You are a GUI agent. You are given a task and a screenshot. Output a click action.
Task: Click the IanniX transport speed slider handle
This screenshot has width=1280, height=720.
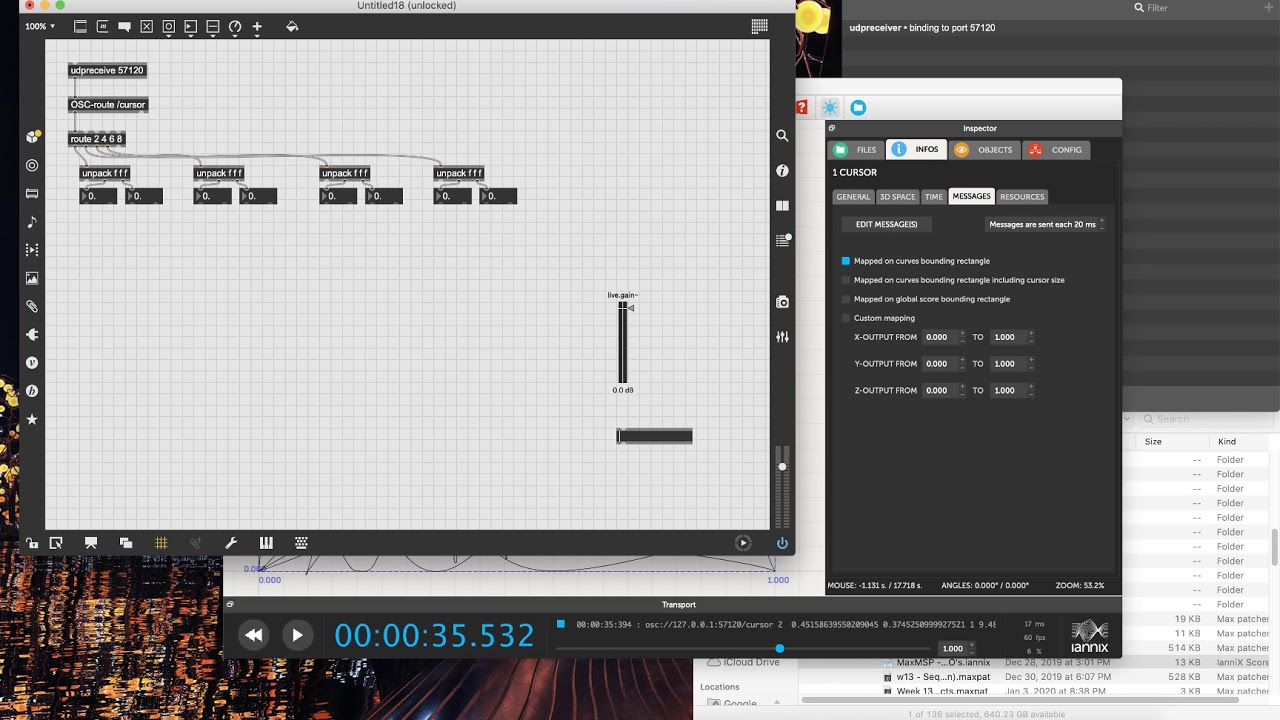779,649
